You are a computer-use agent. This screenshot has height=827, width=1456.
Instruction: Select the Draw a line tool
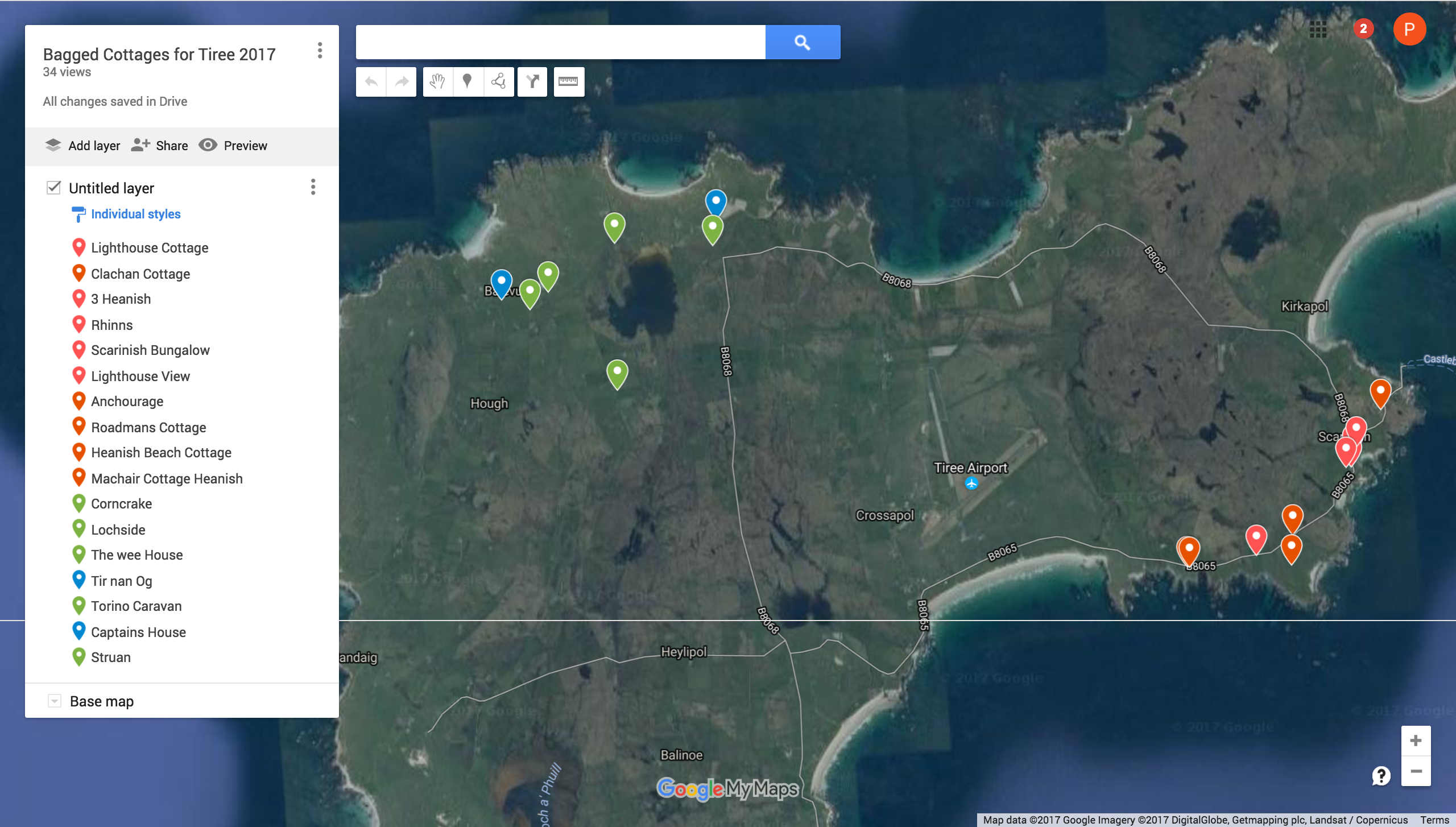click(x=498, y=81)
